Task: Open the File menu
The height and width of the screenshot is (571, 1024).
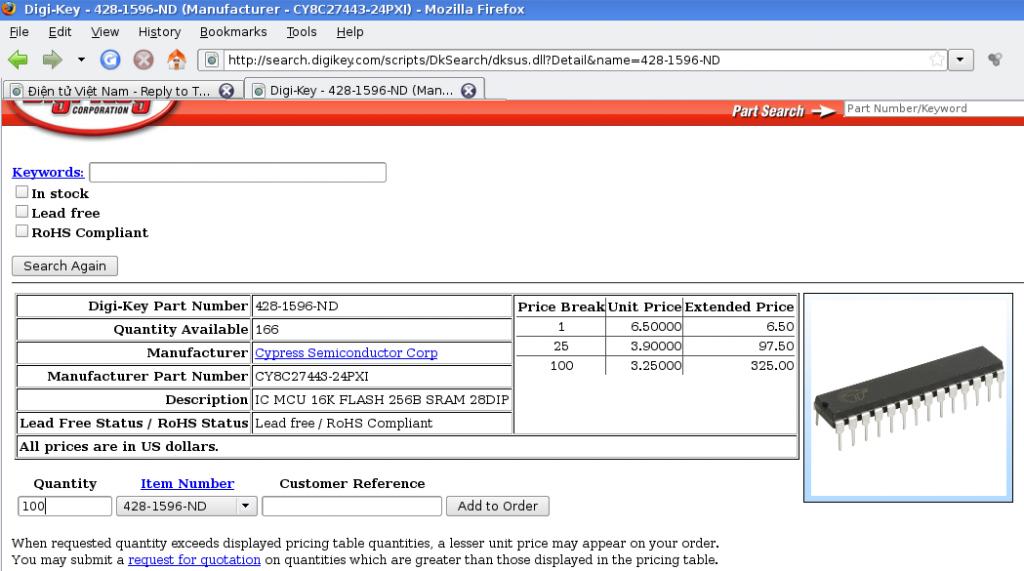Action: pyautogui.click(x=19, y=31)
